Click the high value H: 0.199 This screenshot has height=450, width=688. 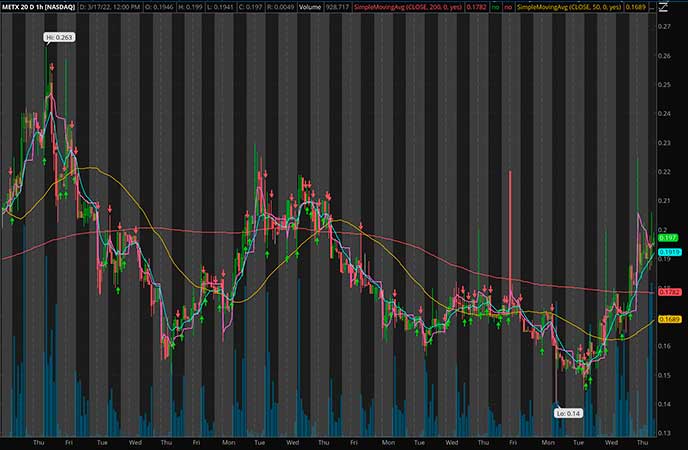(x=190, y=7)
